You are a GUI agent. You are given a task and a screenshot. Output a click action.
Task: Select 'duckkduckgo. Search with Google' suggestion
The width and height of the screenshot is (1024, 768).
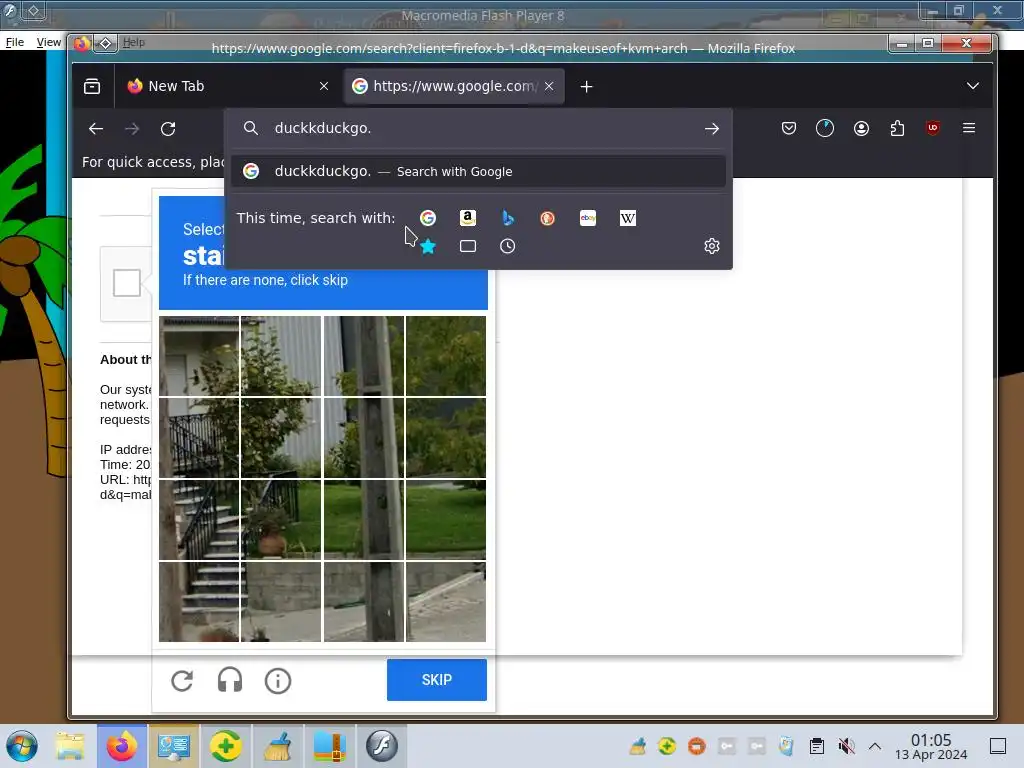point(478,171)
